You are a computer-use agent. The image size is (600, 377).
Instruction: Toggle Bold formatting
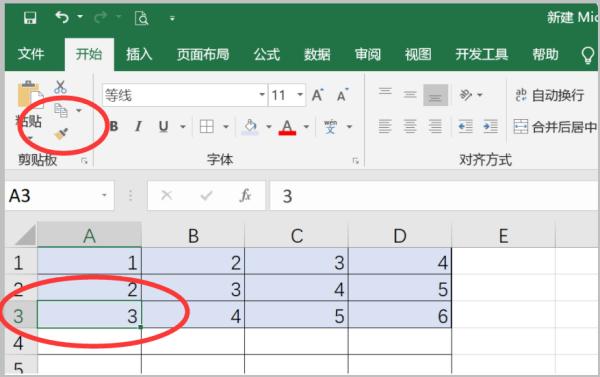click(x=114, y=126)
